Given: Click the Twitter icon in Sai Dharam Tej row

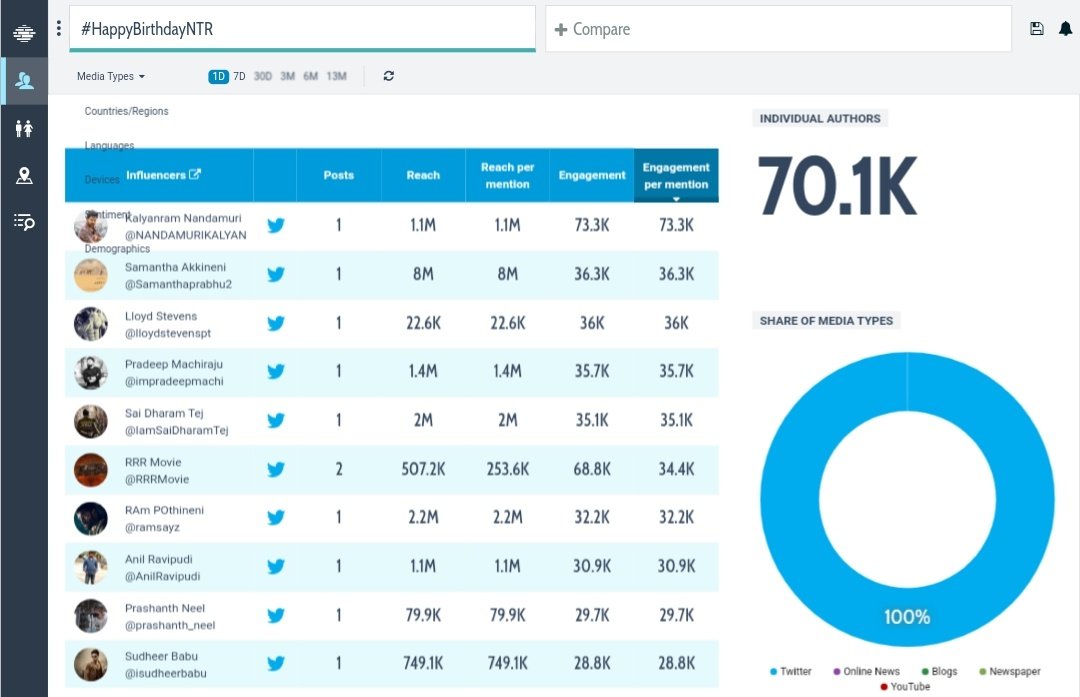Looking at the screenshot, I should pos(276,420).
